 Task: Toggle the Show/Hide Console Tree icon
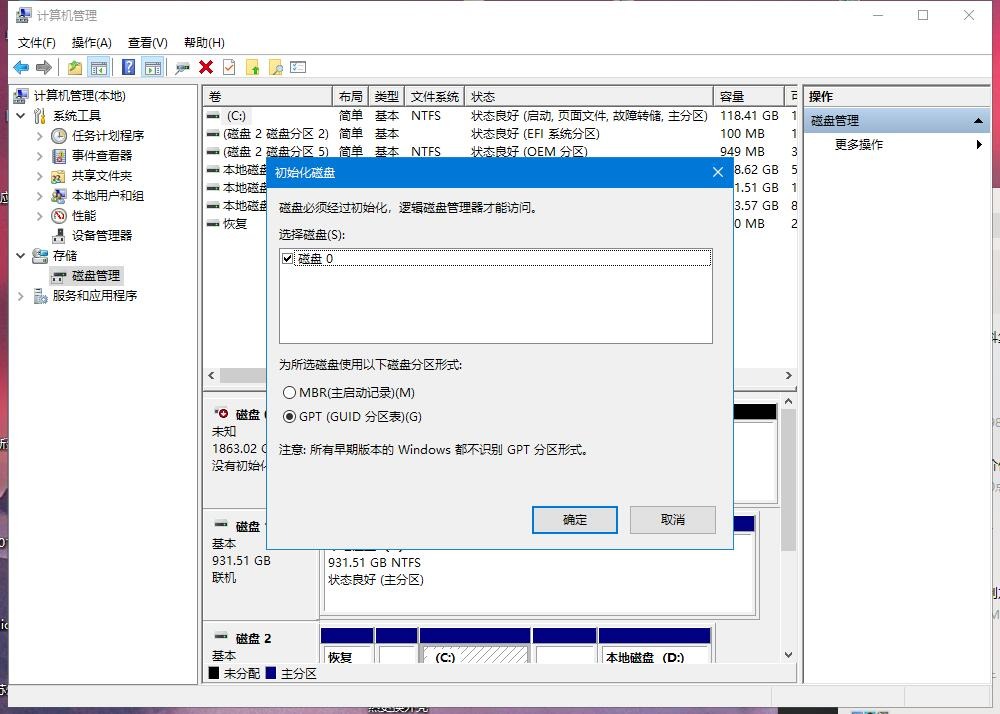click(x=98, y=67)
